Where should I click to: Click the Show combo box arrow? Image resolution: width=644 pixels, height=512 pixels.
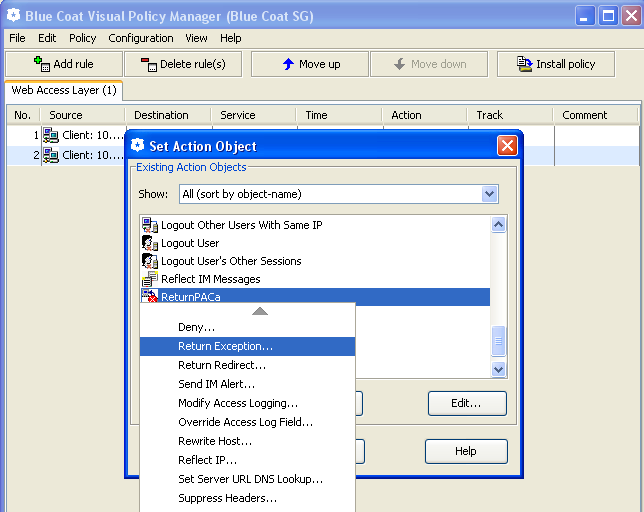pyautogui.click(x=489, y=194)
